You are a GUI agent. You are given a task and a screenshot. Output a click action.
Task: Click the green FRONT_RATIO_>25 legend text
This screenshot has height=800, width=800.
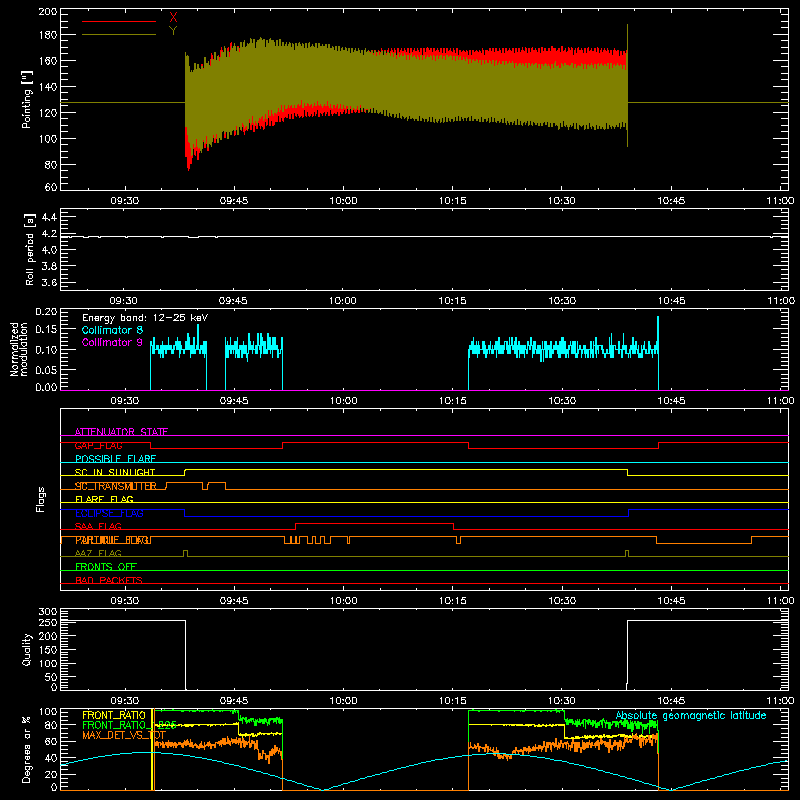coord(129,725)
